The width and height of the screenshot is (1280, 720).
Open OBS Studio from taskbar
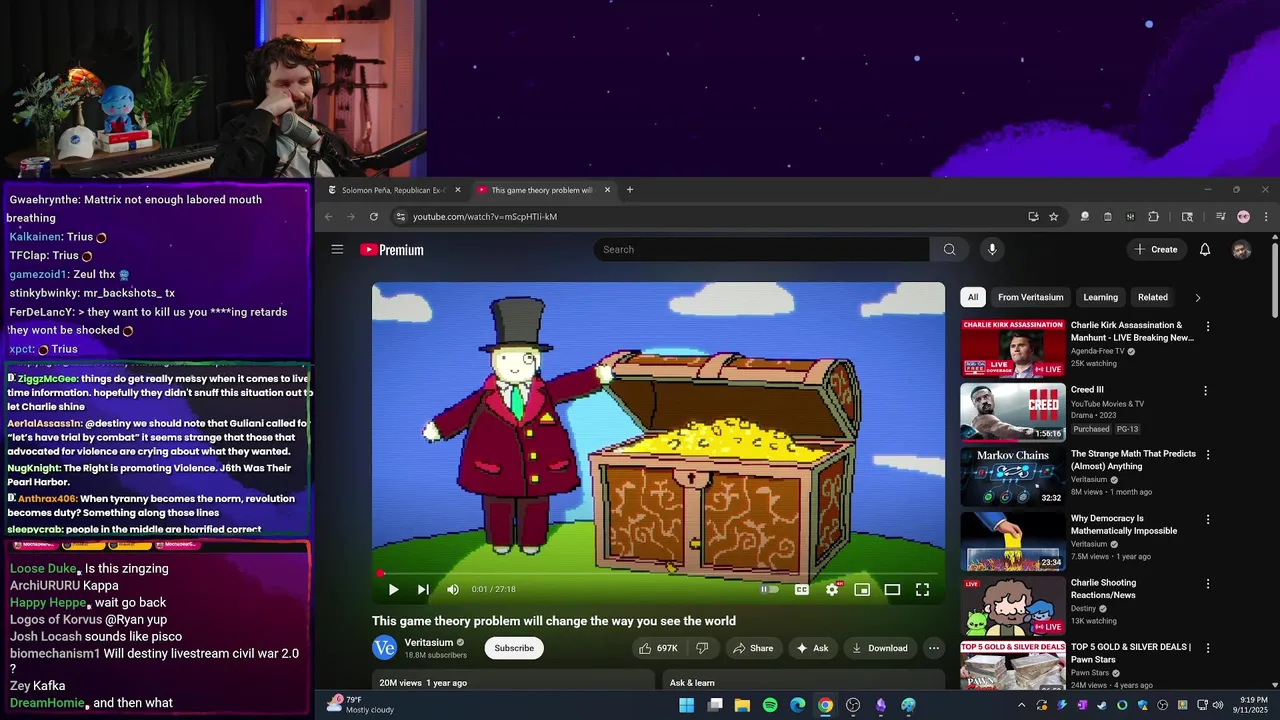coord(853,705)
